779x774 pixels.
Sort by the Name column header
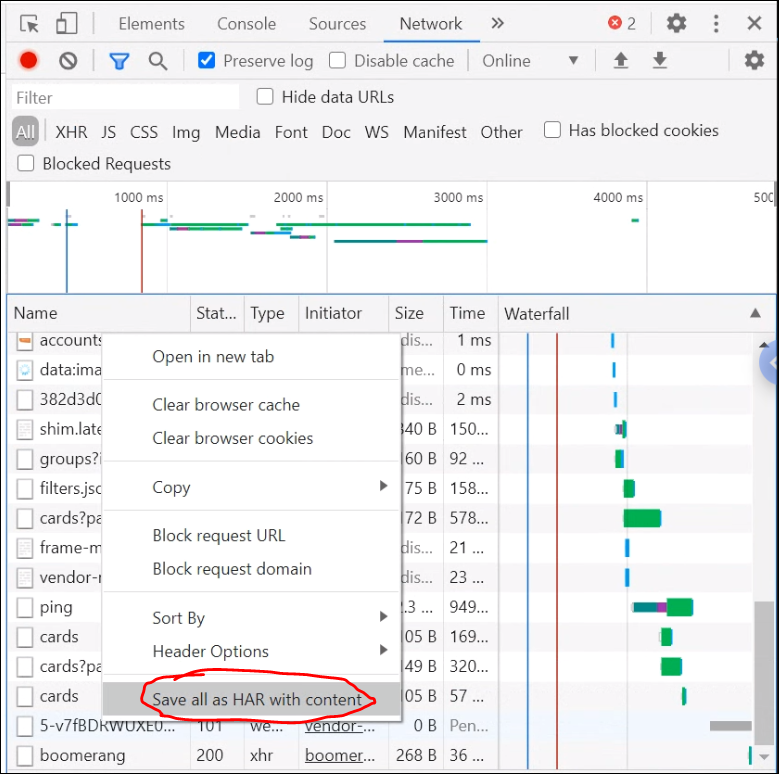pyautogui.click(x=99, y=313)
